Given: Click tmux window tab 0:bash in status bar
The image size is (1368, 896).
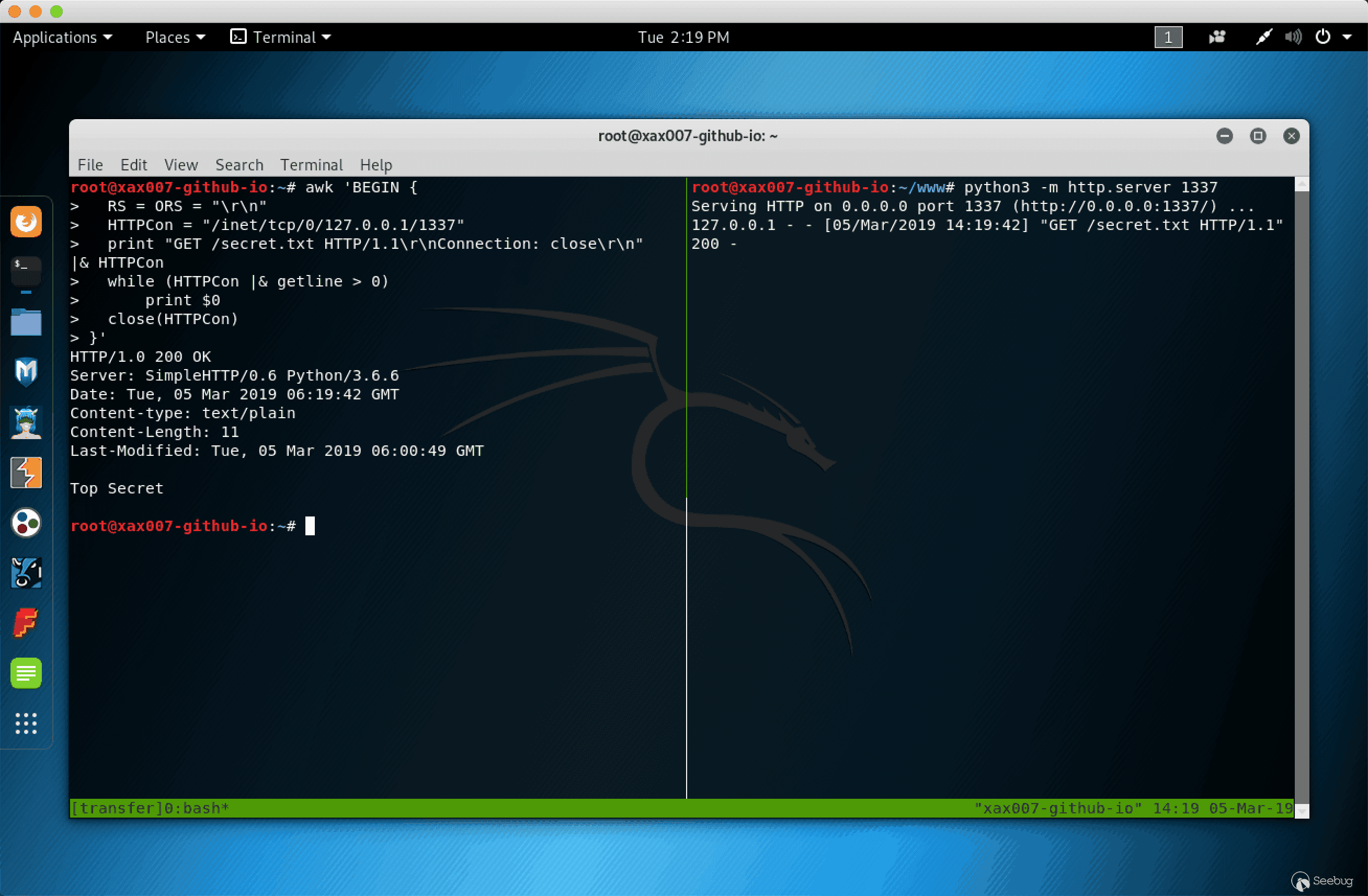Looking at the screenshot, I should click(196, 808).
